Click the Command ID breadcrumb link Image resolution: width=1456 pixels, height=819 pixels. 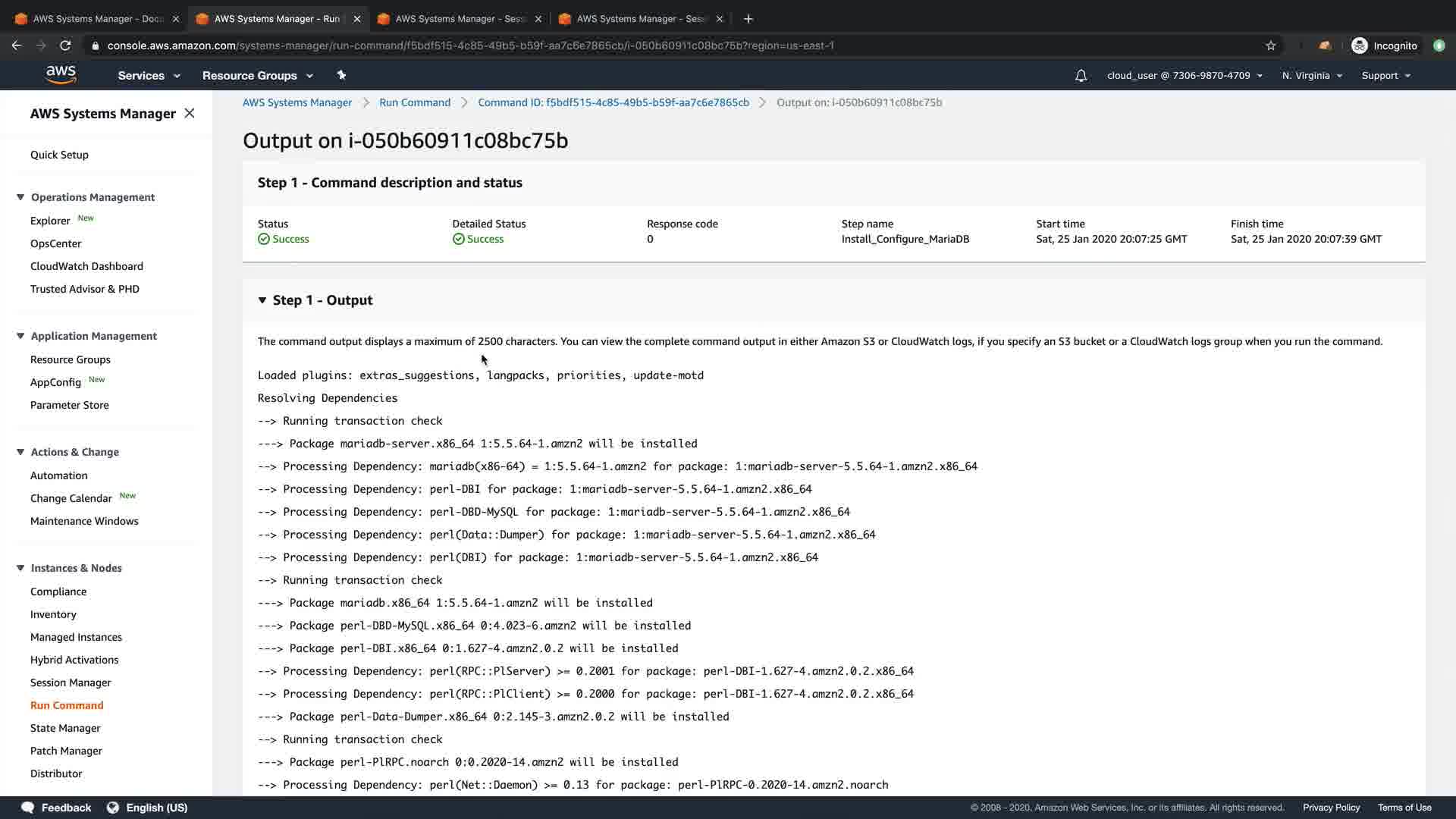tap(613, 102)
